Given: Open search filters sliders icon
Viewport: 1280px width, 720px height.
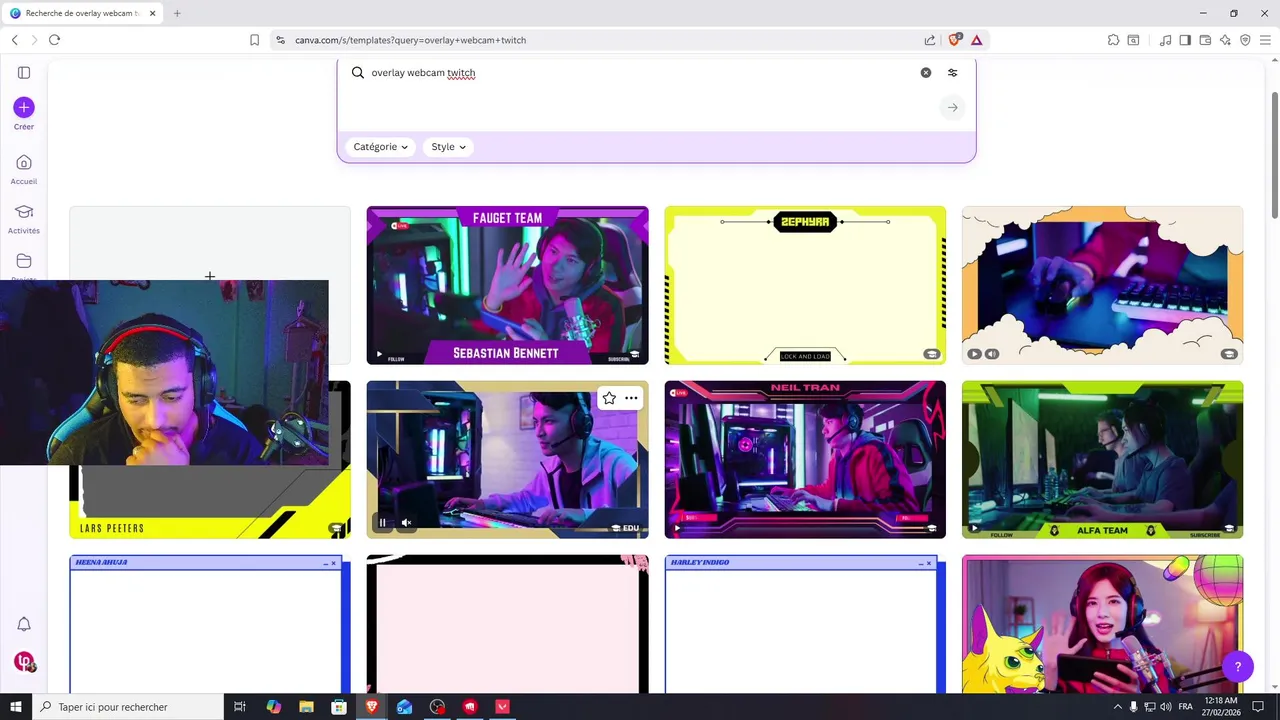Looking at the screenshot, I should pyautogui.click(x=952, y=73).
